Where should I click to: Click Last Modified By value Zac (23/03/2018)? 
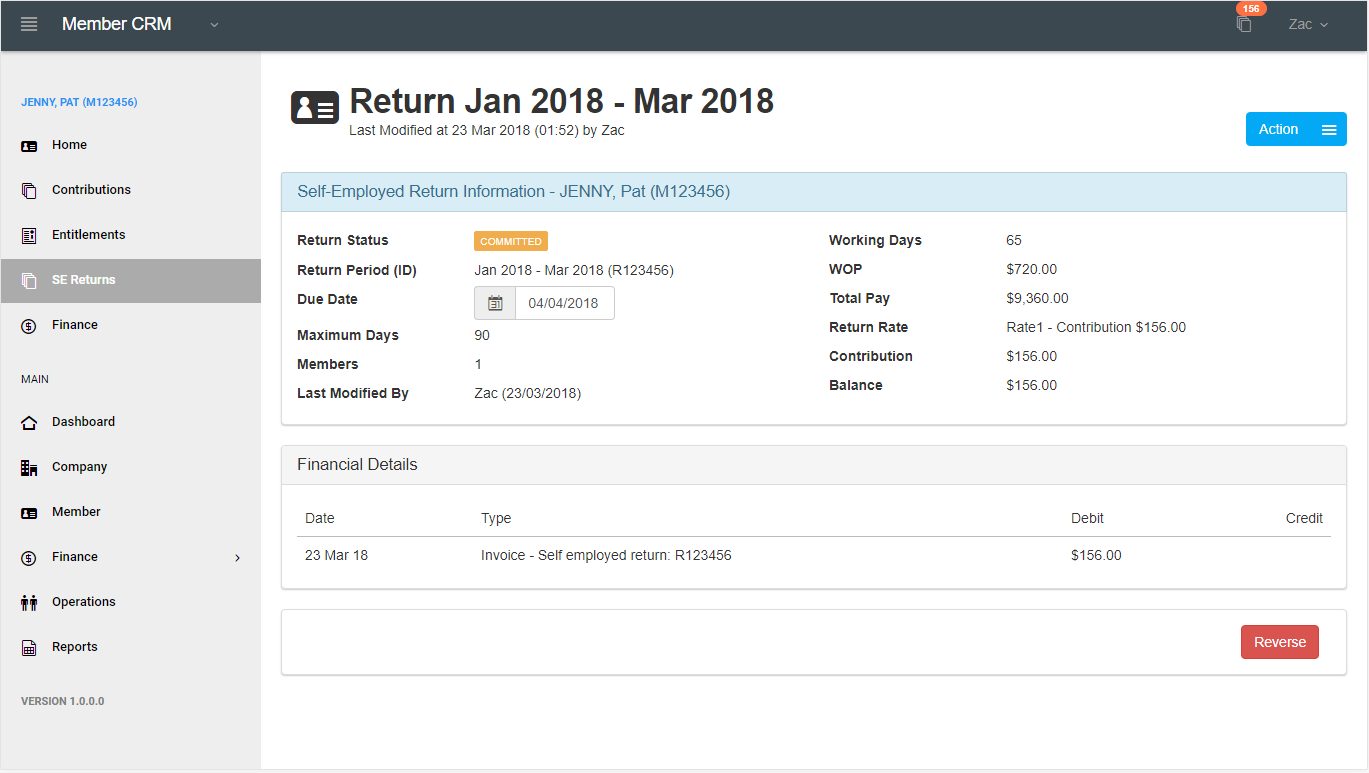click(527, 393)
